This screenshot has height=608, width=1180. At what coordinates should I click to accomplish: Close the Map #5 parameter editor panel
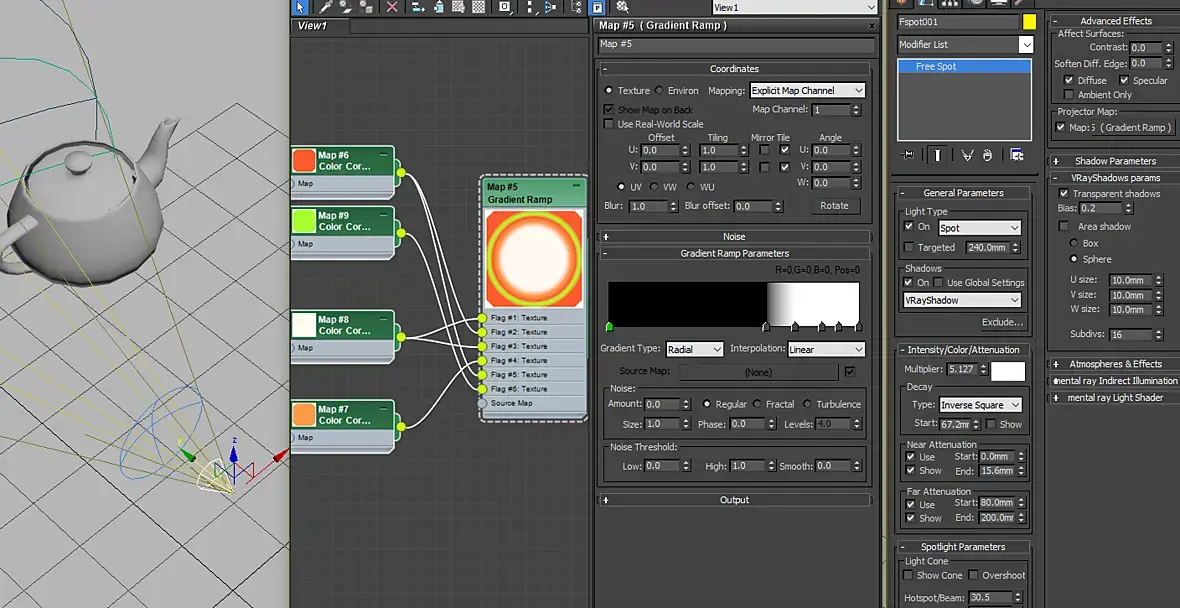pyautogui.click(x=872, y=26)
